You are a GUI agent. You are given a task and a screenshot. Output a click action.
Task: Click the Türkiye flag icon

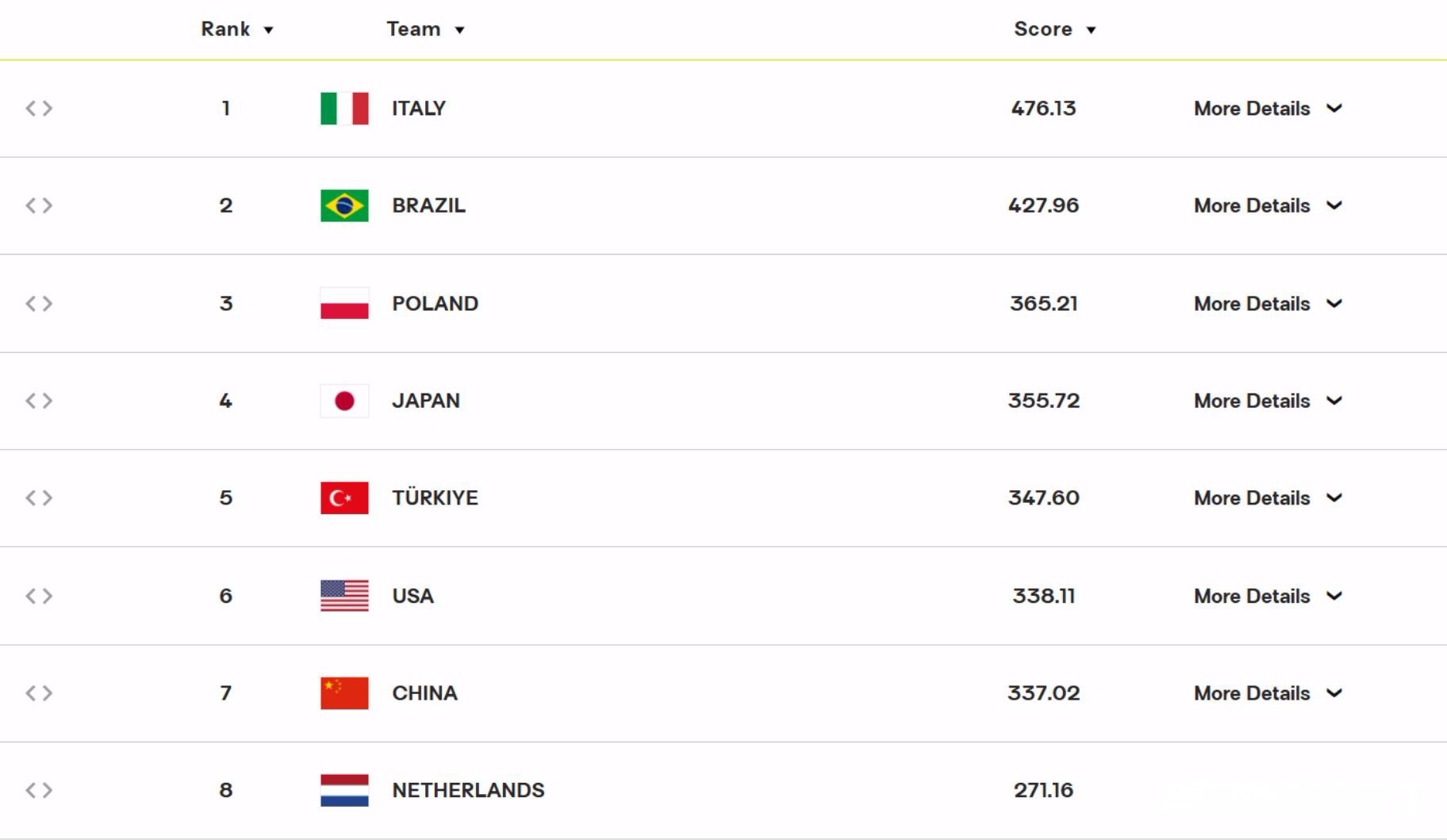(x=344, y=498)
